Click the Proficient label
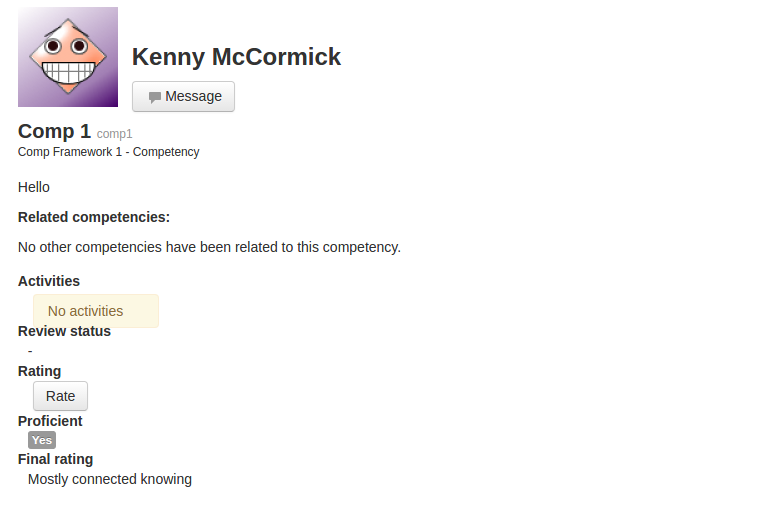Image resolution: width=773 pixels, height=507 pixels. pyautogui.click(x=50, y=421)
